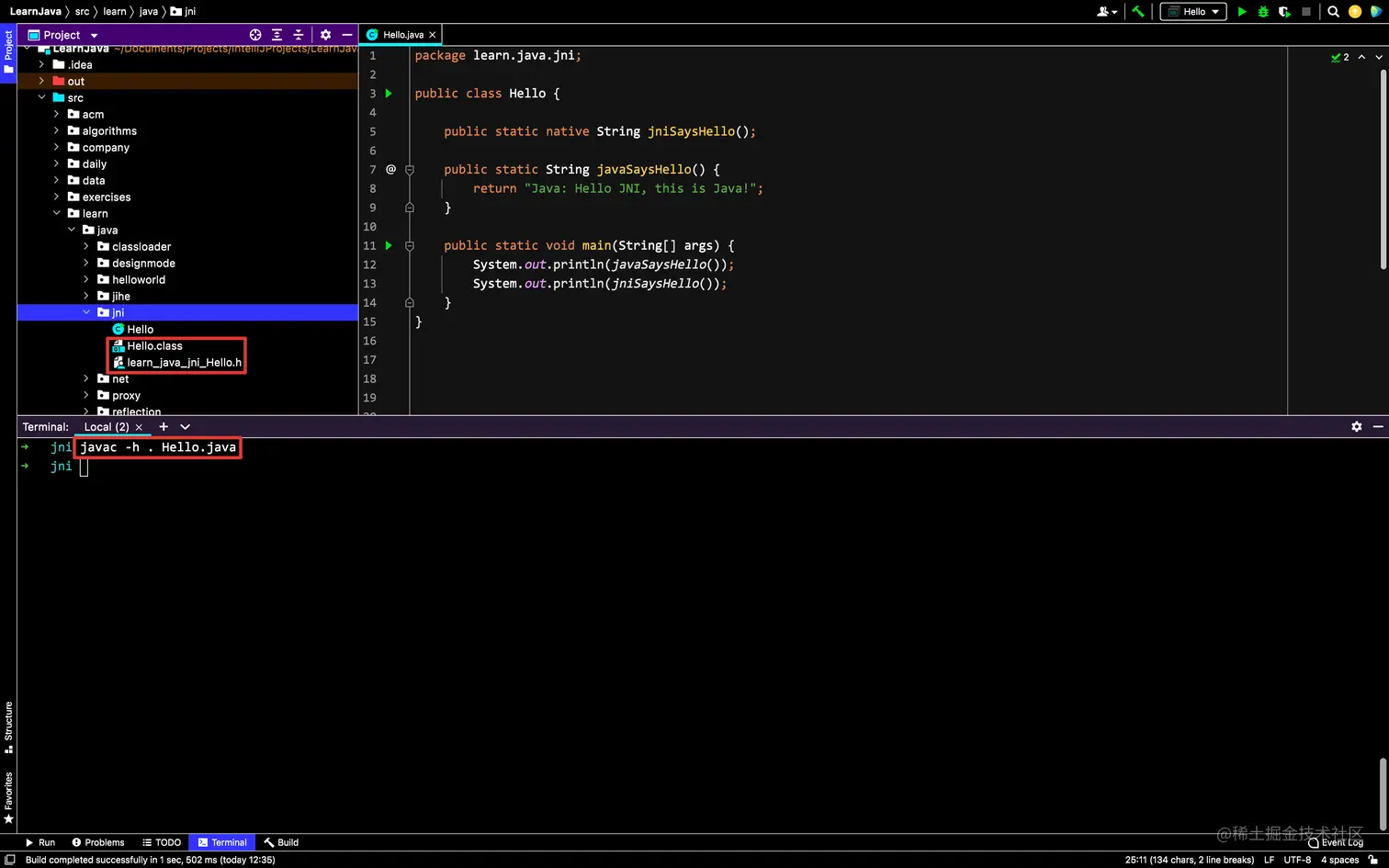Click run gutter arrow beside main method
The width and height of the screenshot is (1389, 868).
[x=389, y=245]
